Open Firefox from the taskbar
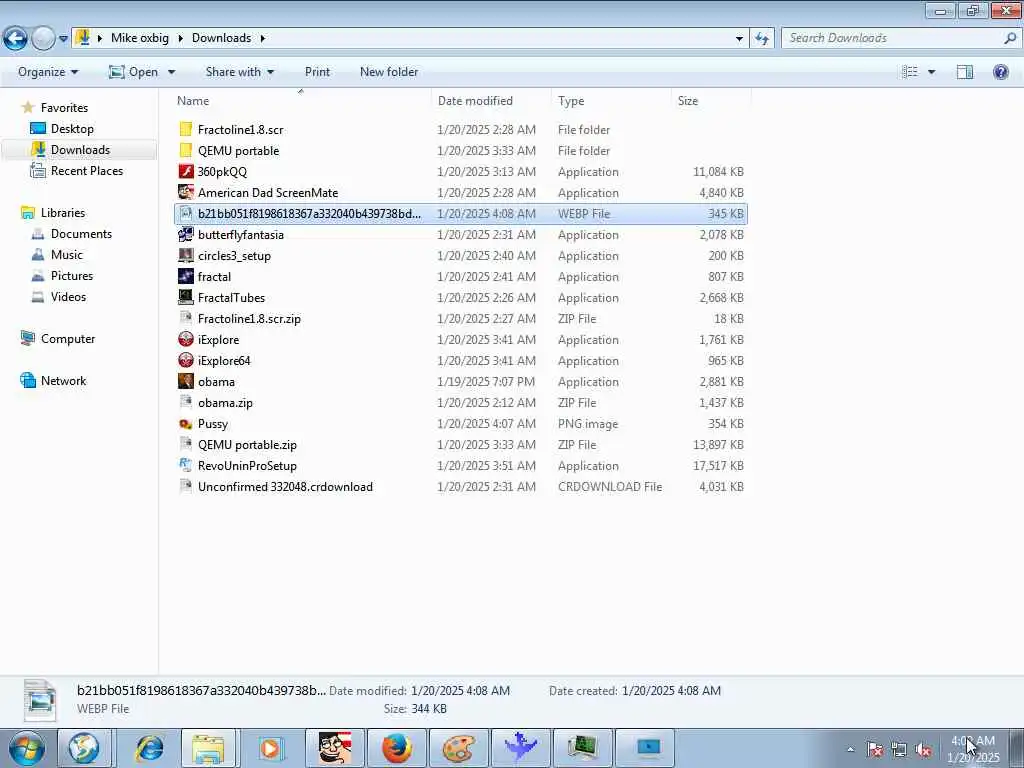This screenshot has width=1024, height=768. (x=396, y=748)
